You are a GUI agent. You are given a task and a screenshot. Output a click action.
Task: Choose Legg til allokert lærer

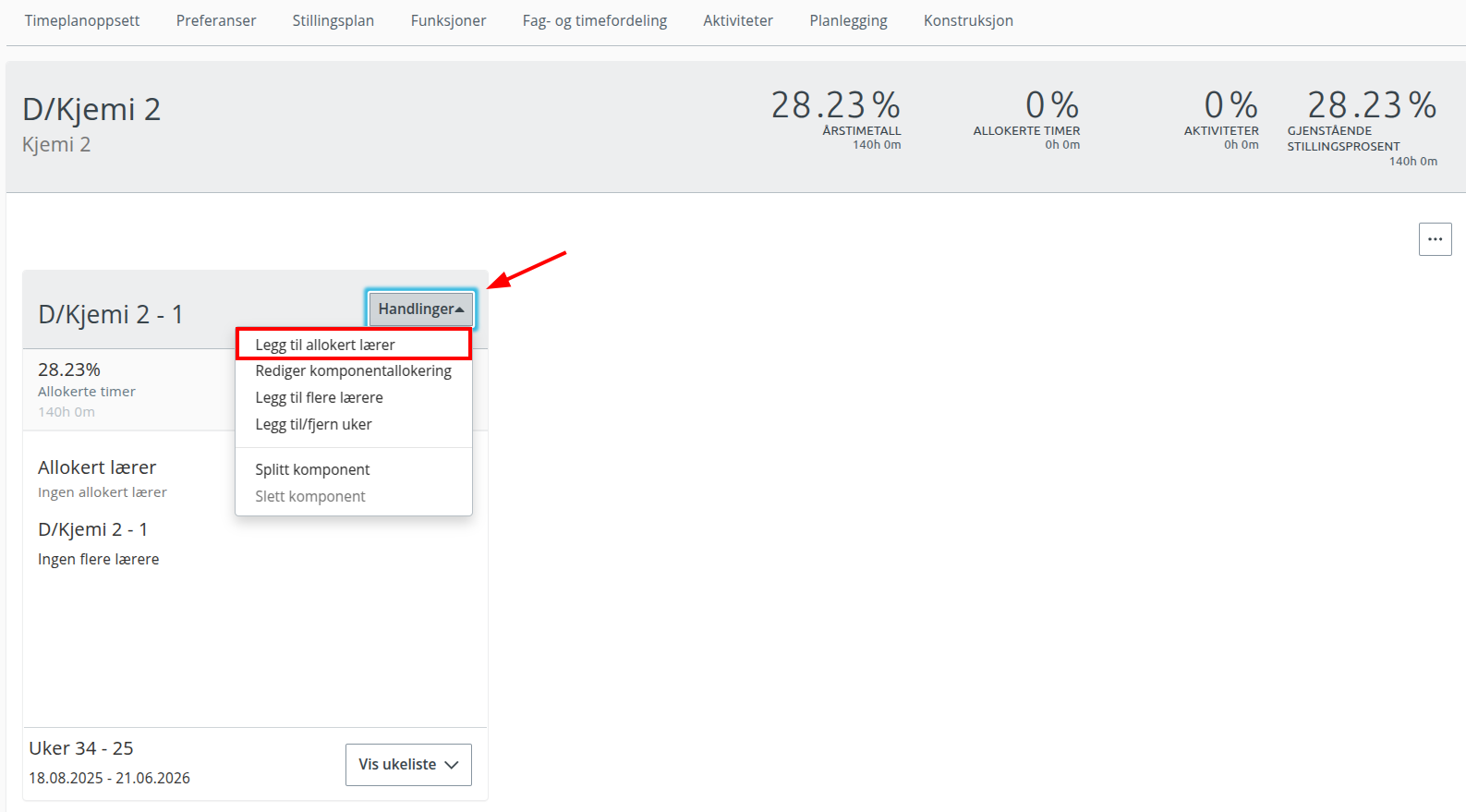pos(354,345)
